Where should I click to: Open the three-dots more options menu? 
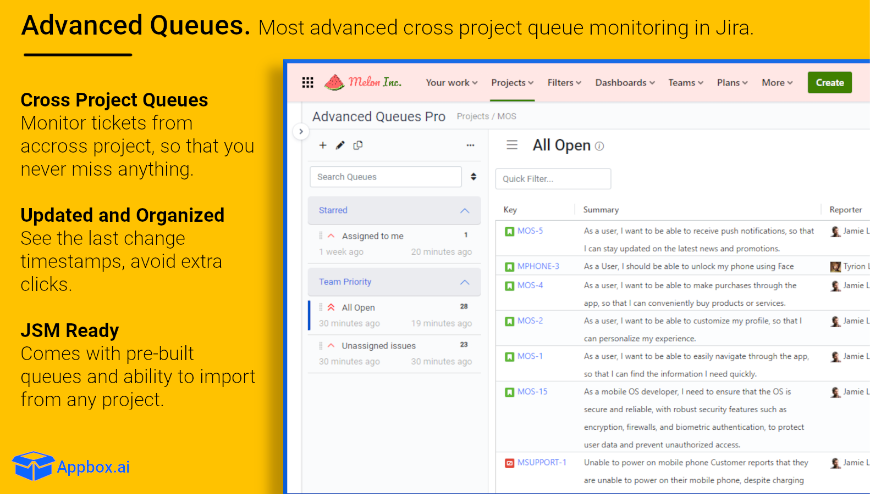point(471,145)
